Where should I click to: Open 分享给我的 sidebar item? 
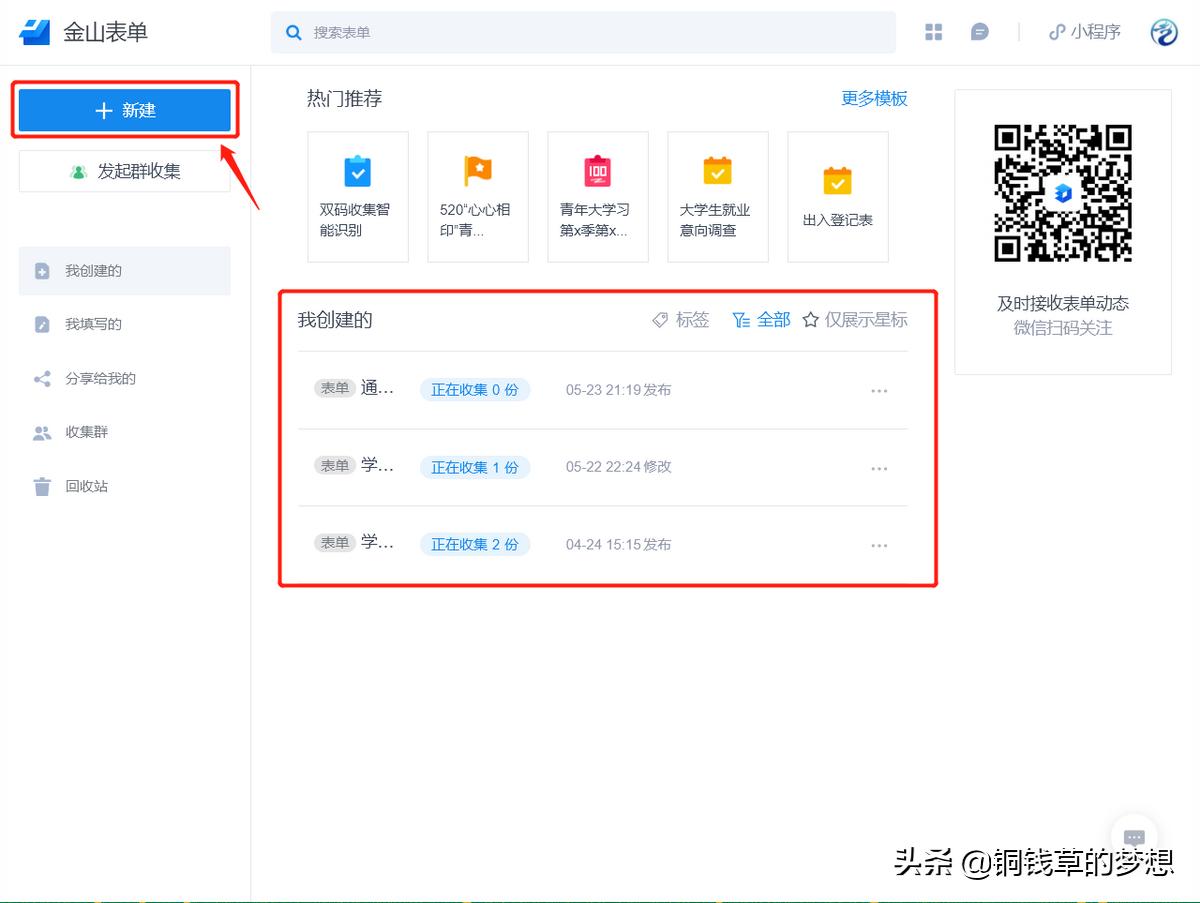point(100,379)
